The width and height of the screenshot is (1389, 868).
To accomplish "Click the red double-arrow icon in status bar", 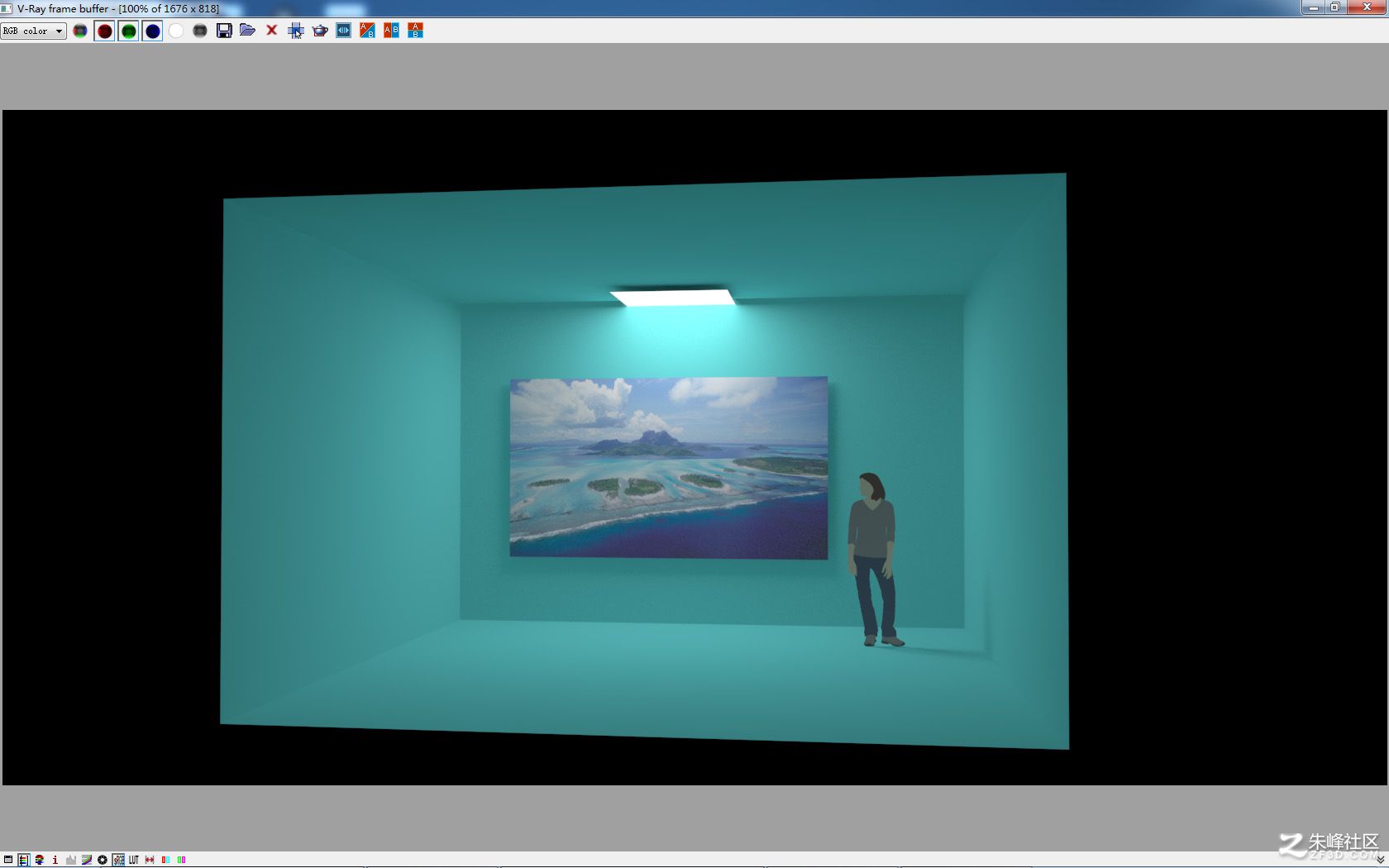I will pos(150,860).
